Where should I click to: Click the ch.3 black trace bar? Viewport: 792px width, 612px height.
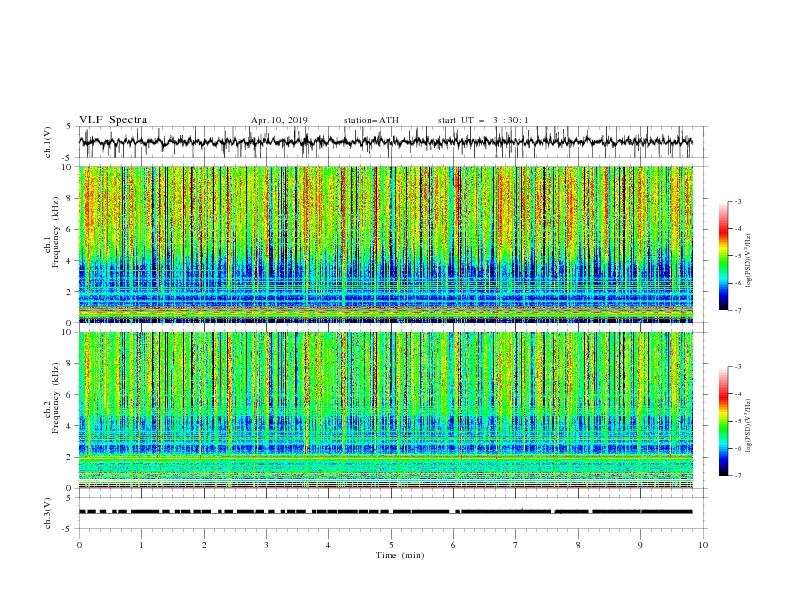click(x=386, y=512)
